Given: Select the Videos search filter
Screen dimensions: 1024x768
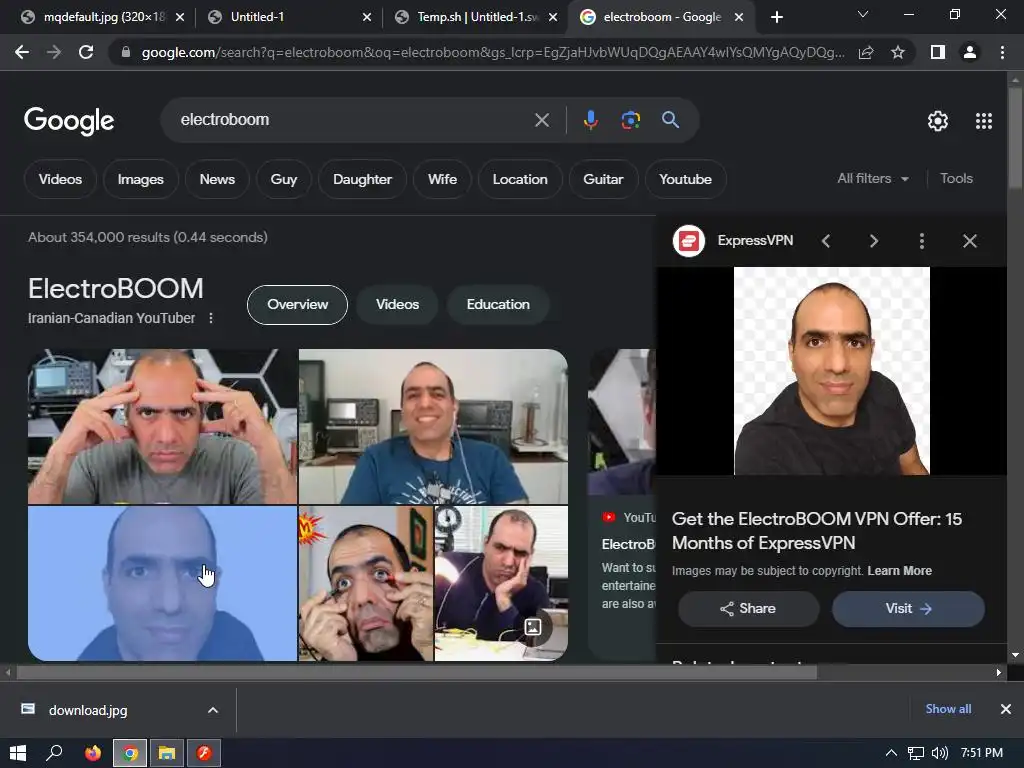Looking at the screenshot, I should (x=60, y=179).
